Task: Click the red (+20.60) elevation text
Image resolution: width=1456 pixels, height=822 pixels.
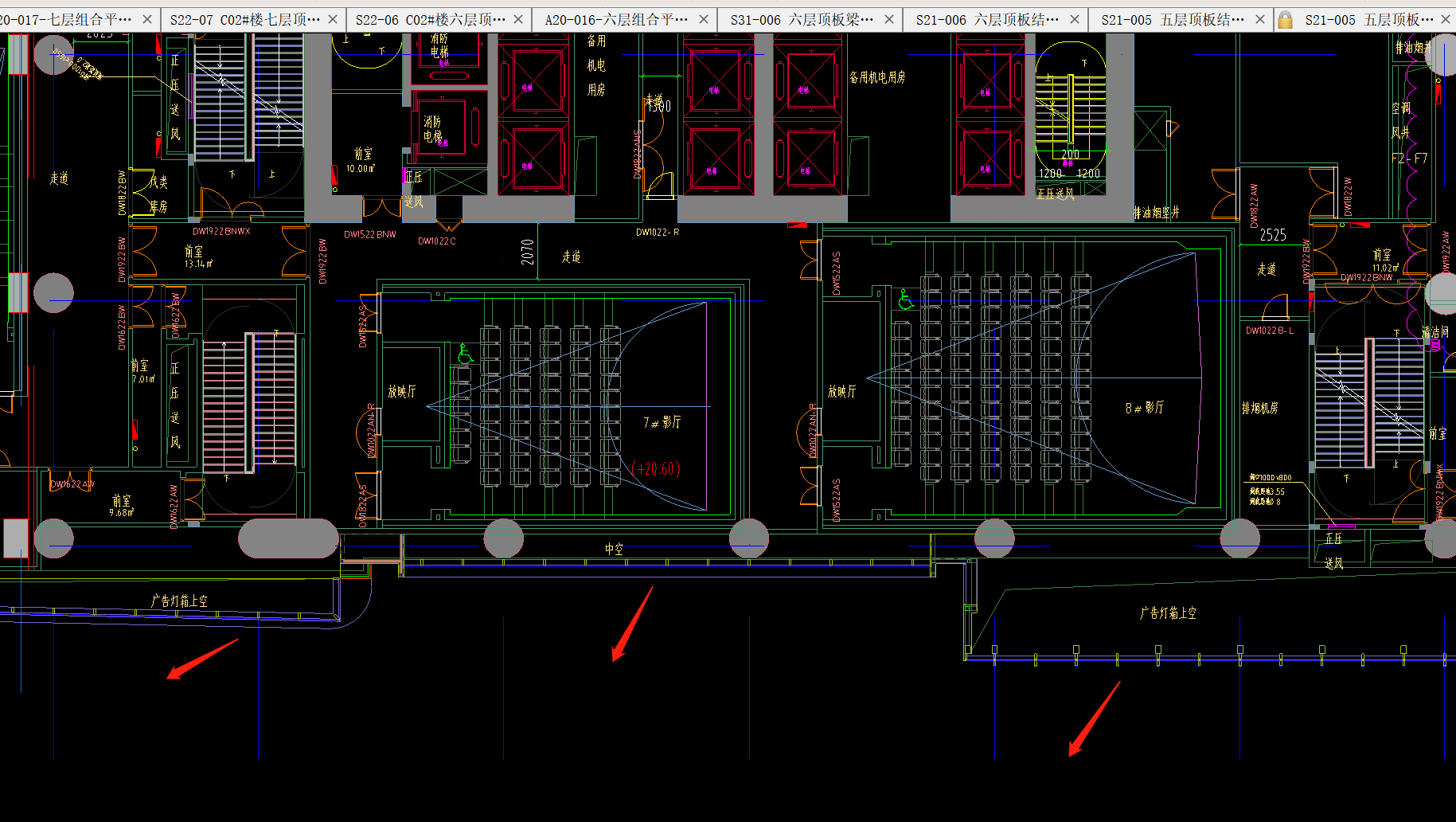Action: pyautogui.click(x=656, y=468)
